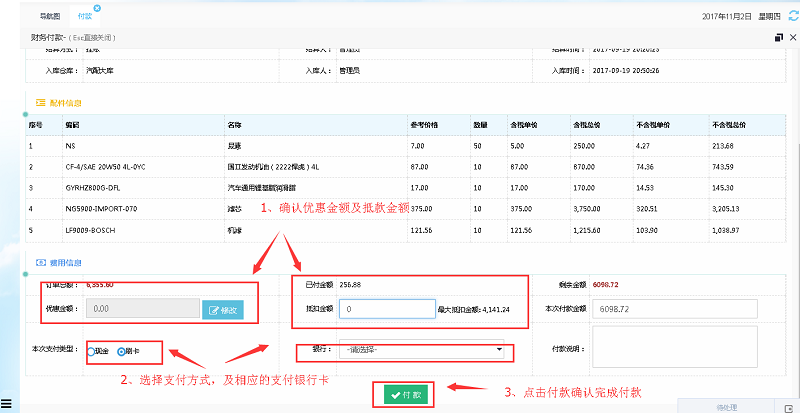Click into the 抵扣金额 input field

pos(387,309)
